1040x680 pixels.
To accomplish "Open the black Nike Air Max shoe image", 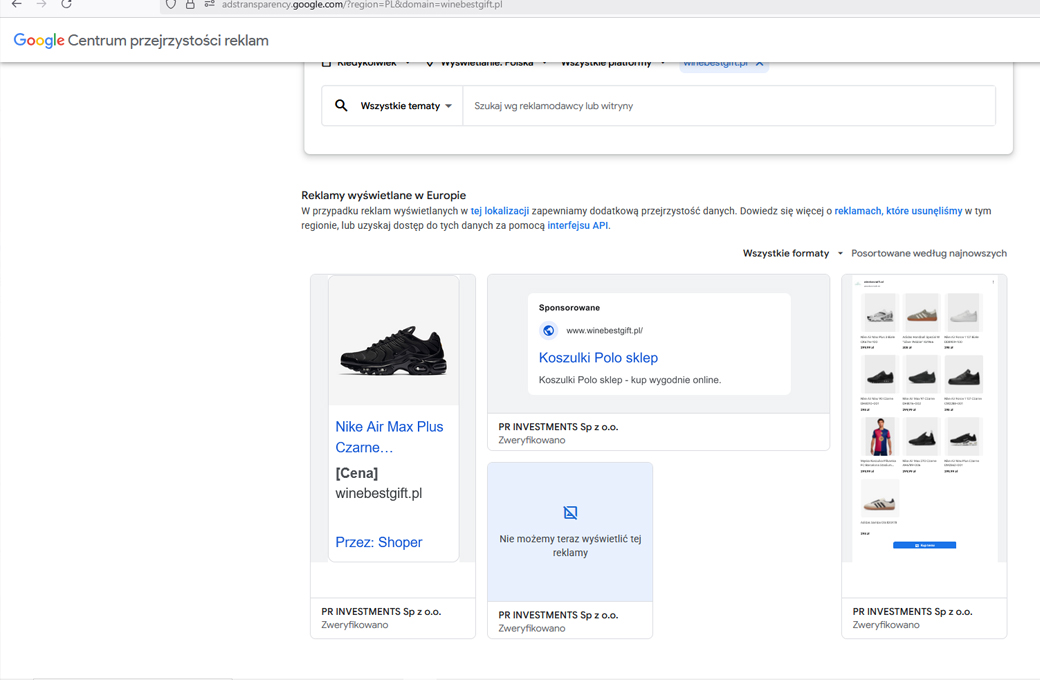I will (x=393, y=350).
